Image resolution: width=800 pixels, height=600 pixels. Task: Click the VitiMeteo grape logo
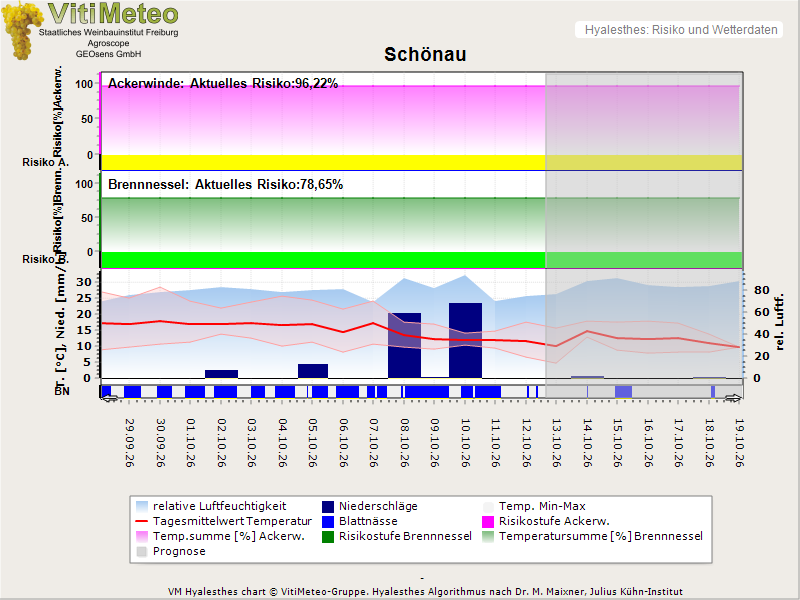tap(22, 30)
